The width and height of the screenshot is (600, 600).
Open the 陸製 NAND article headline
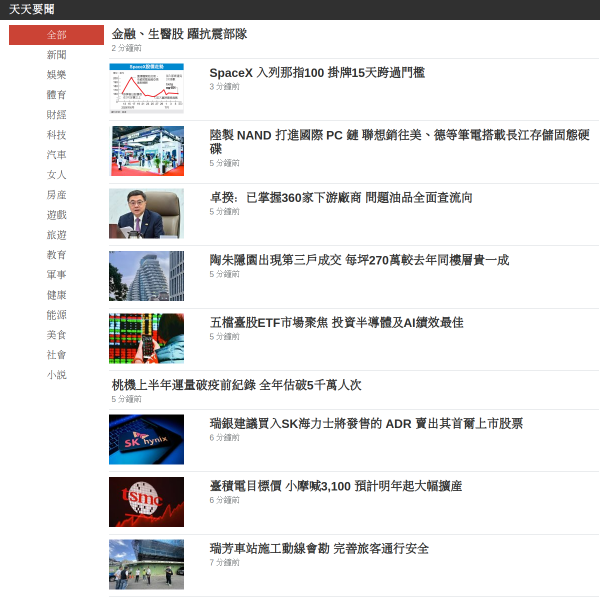click(x=399, y=142)
